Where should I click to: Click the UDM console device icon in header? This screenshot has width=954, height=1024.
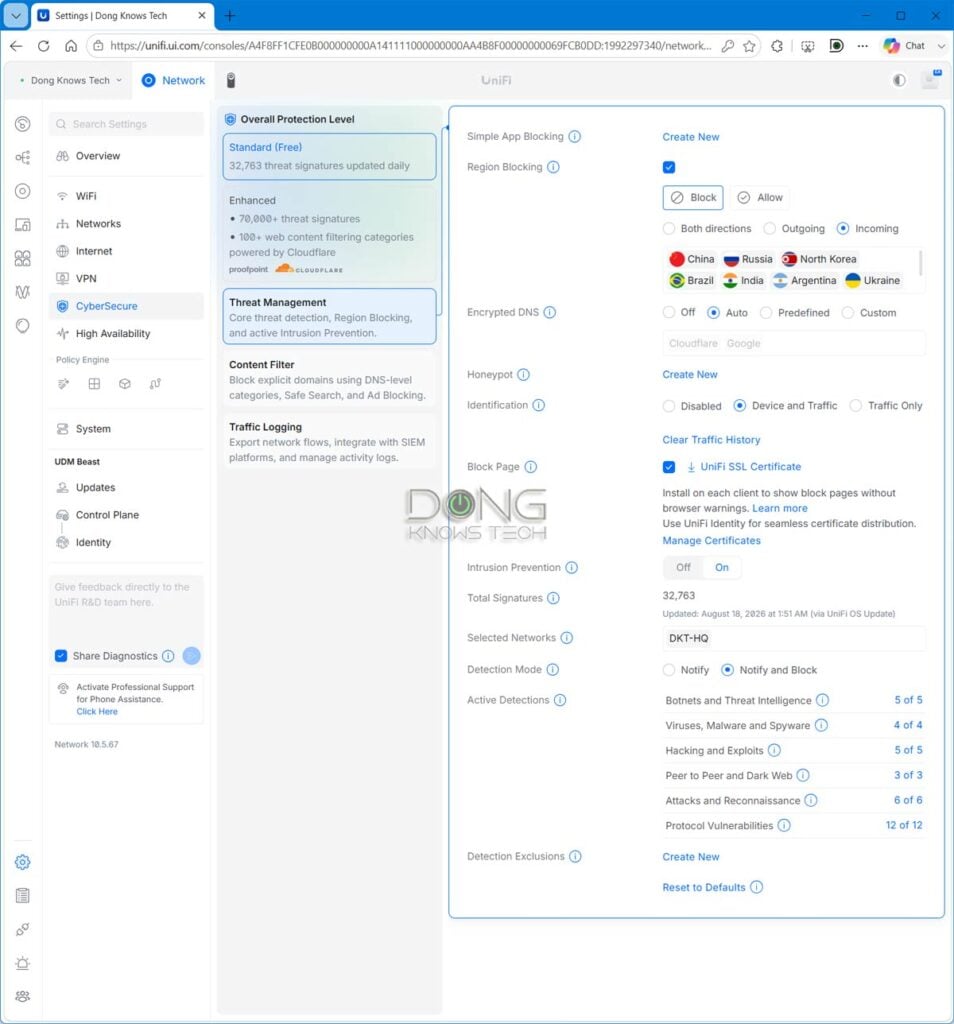[231, 80]
